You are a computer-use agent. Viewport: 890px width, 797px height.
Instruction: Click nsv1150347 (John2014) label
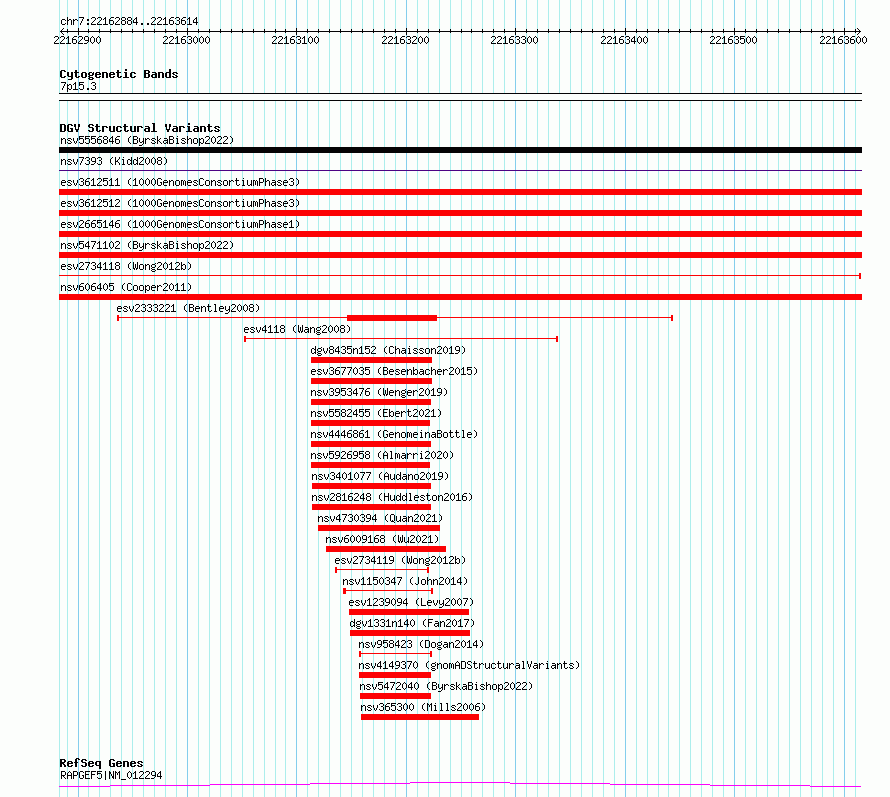405,581
